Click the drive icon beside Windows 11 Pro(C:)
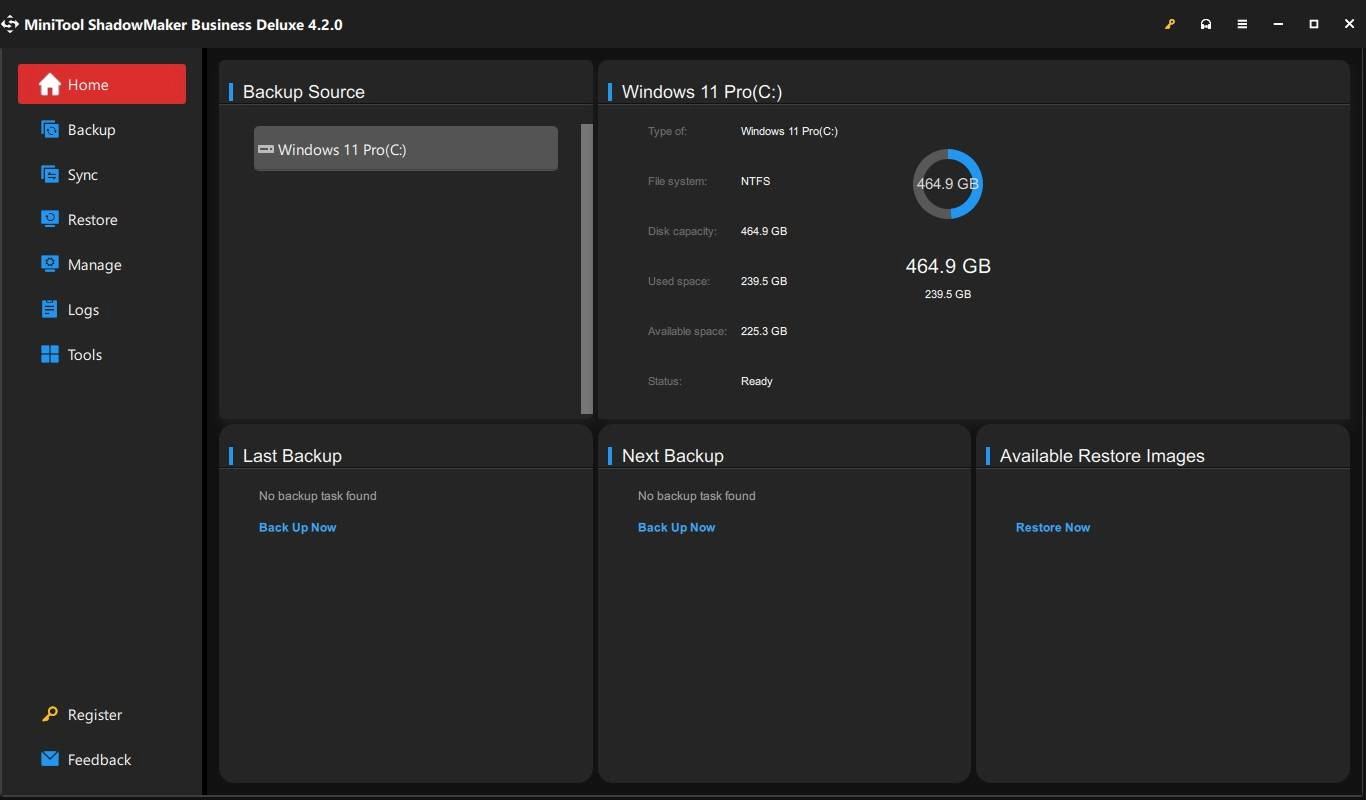 pyautogui.click(x=266, y=149)
